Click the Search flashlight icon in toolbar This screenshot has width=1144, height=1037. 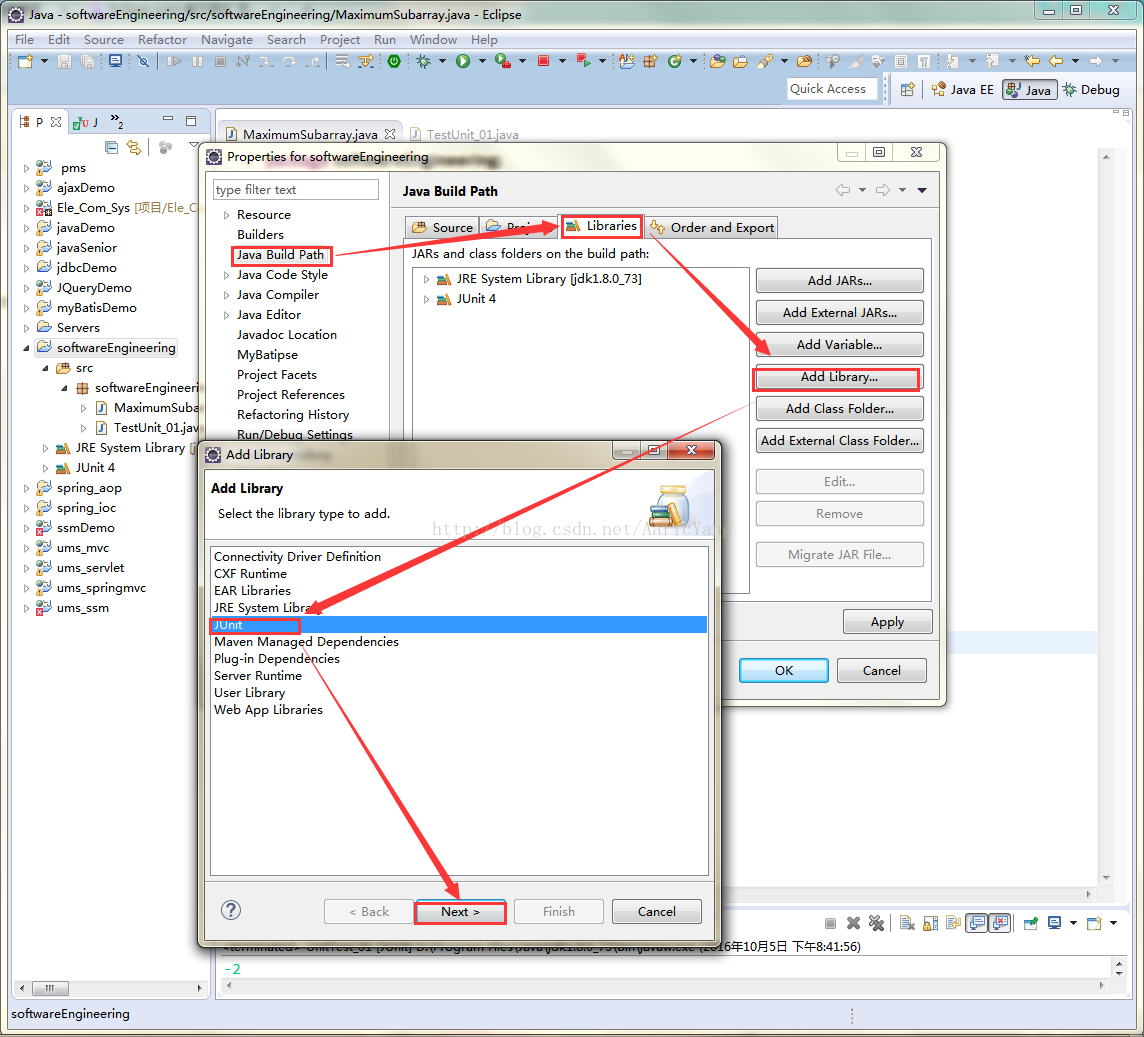tap(765, 61)
